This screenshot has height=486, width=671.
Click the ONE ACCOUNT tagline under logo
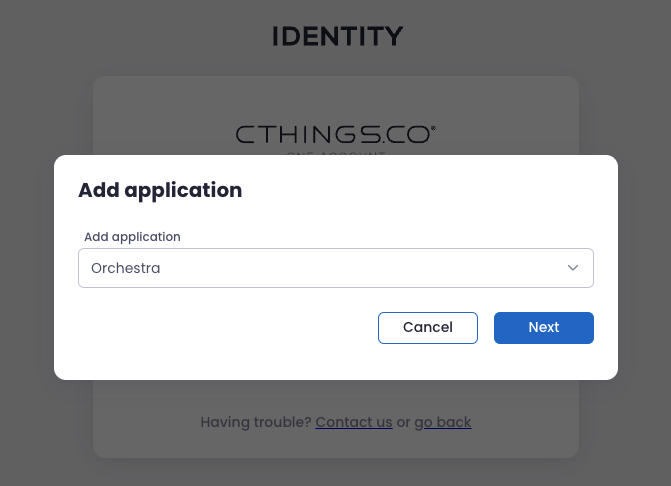tap(335, 153)
